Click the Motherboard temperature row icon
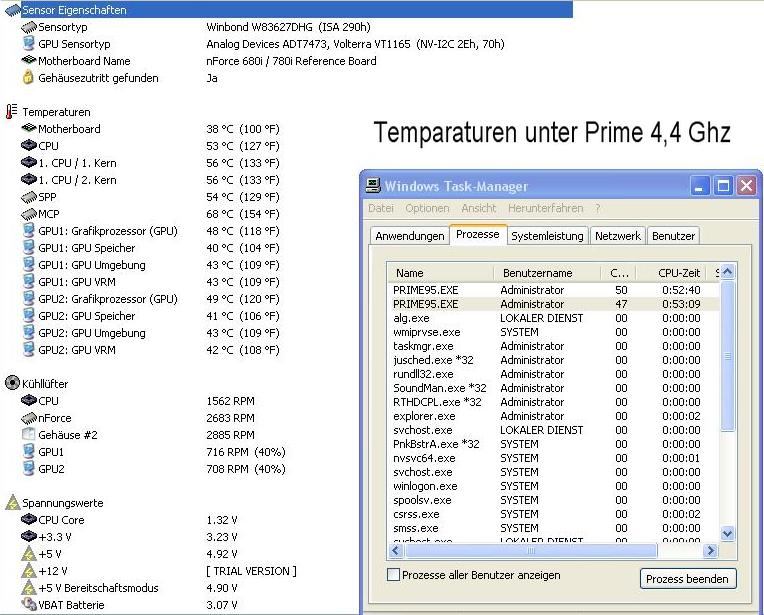 coord(29,128)
